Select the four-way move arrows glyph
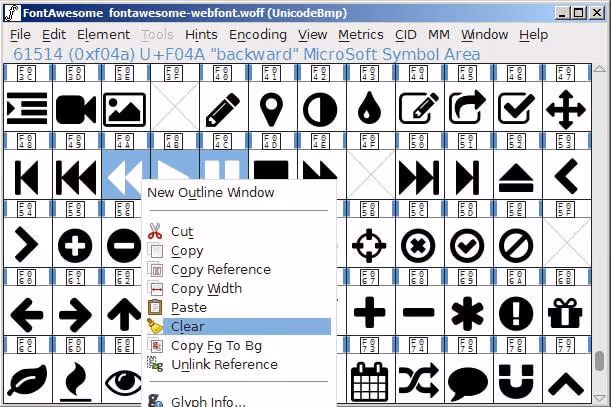611x407 pixels. pos(566,110)
